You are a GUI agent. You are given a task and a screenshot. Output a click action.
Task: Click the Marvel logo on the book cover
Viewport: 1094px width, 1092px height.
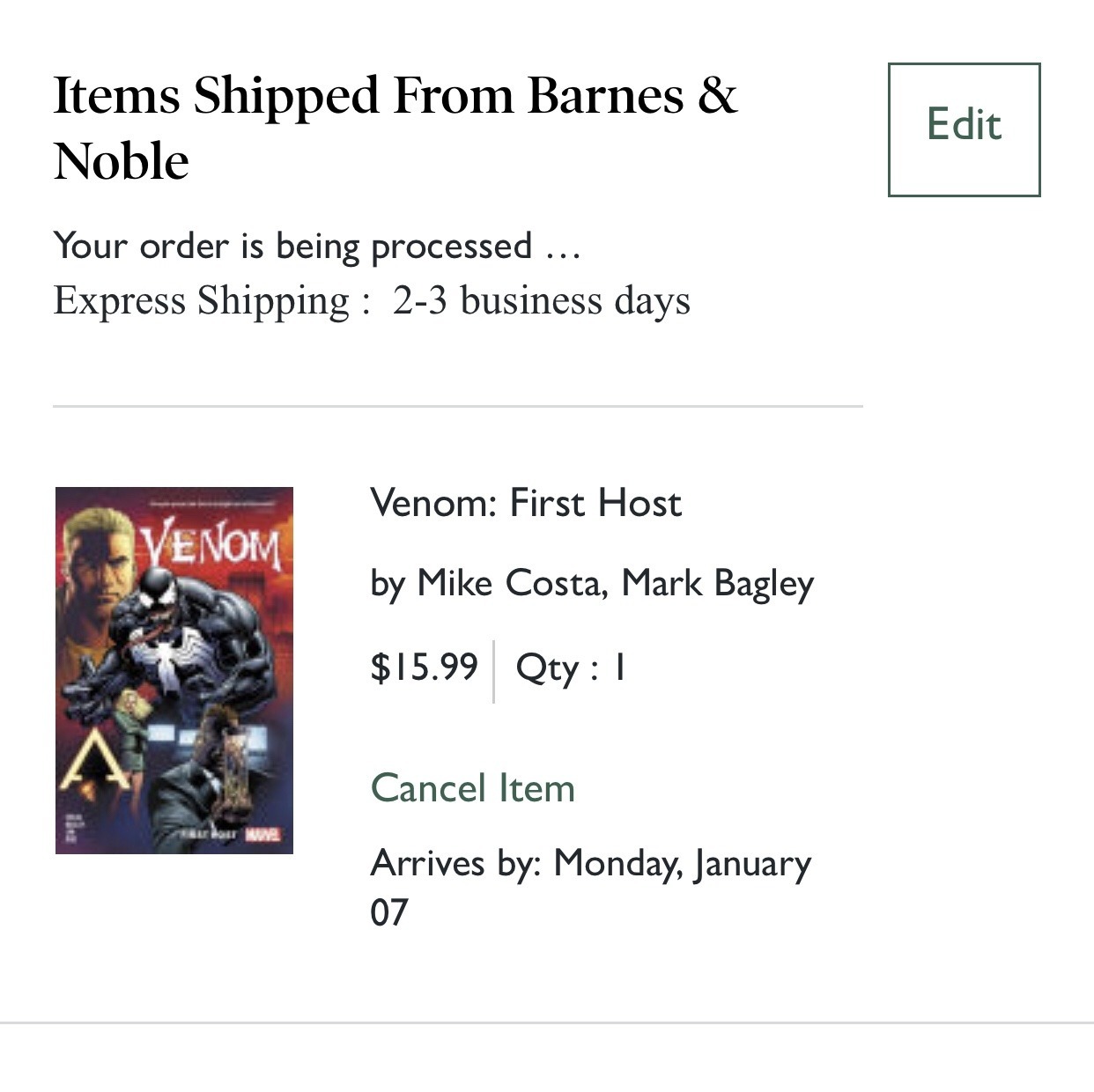tap(262, 834)
